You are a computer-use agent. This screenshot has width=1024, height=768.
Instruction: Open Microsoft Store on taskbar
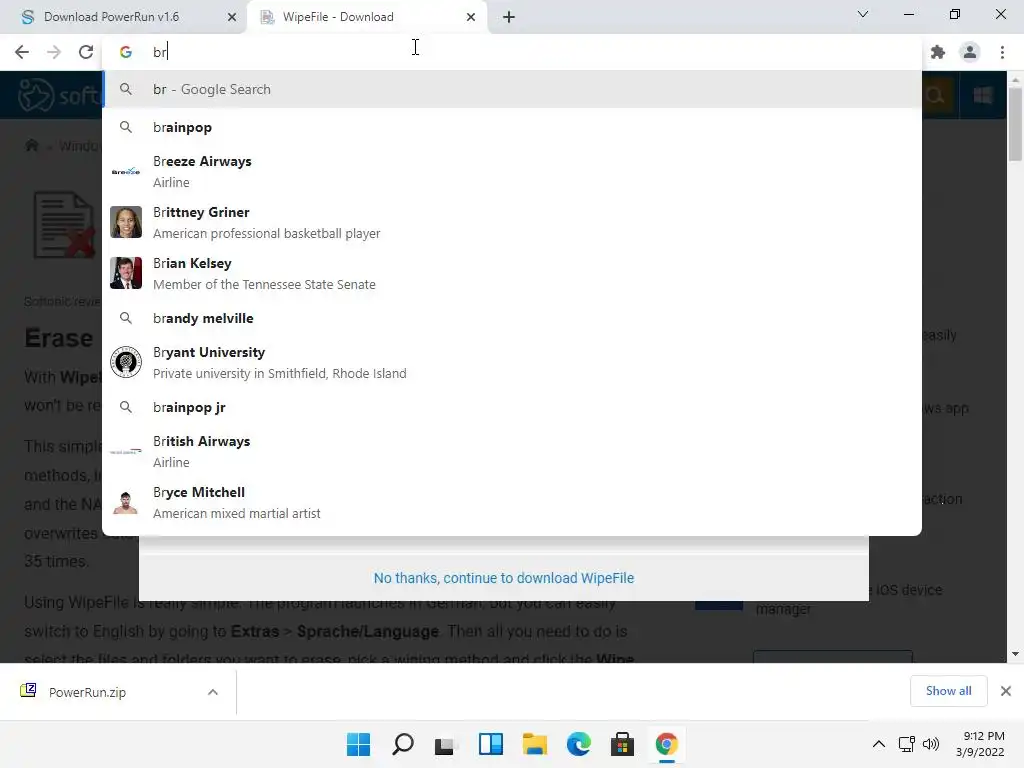tap(622, 744)
